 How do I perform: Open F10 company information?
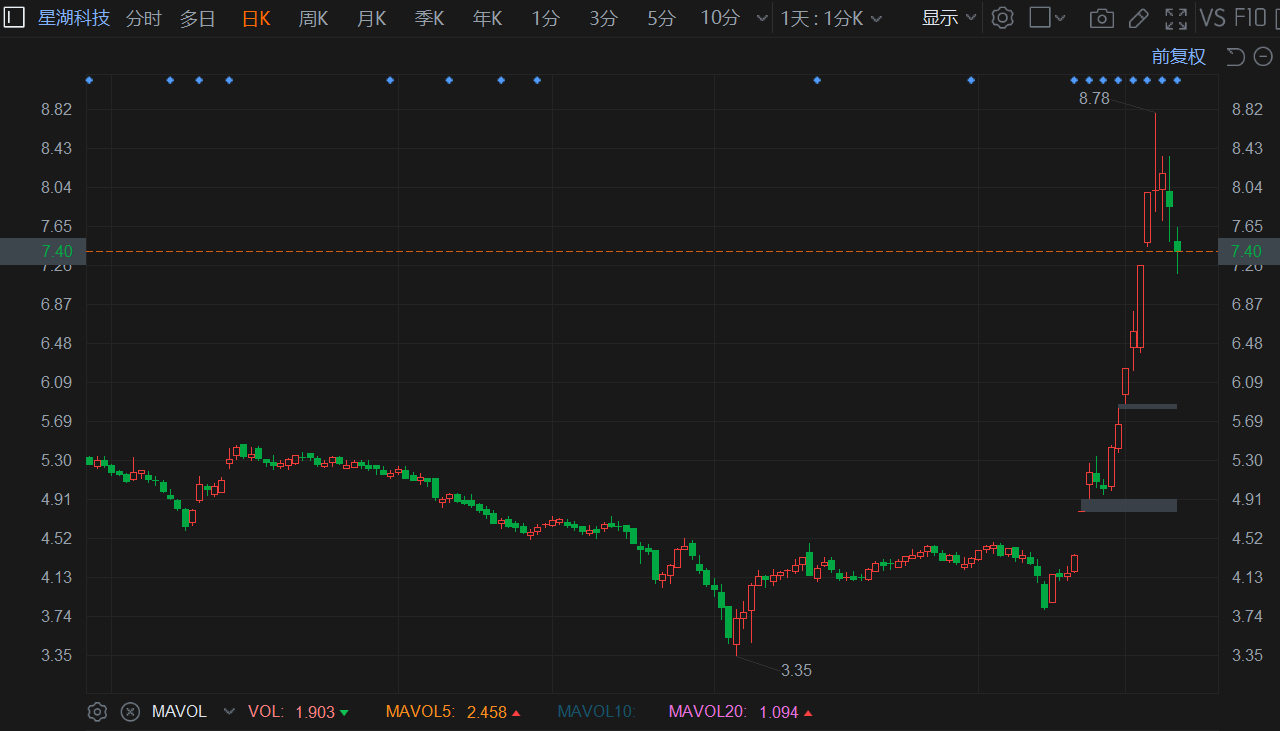point(1250,18)
